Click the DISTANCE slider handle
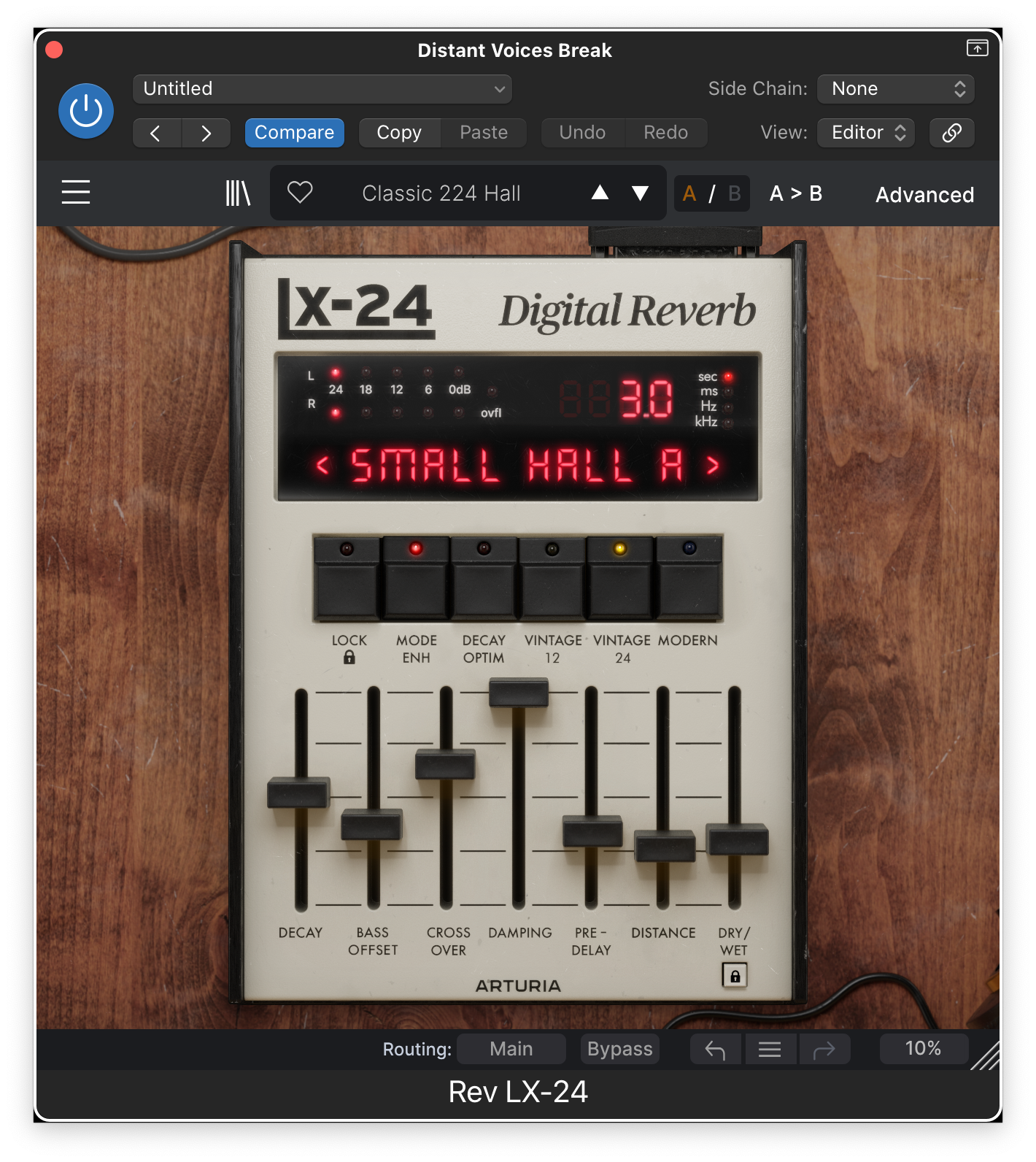This screenshot has width=1036, height=1162. pyautogui.click(x=664, y=846)
